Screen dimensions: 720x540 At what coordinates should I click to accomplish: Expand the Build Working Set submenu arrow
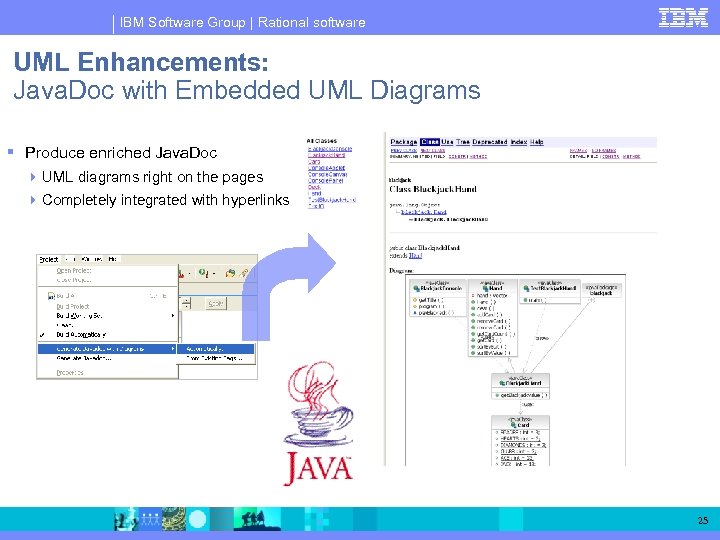pos(173,315)
